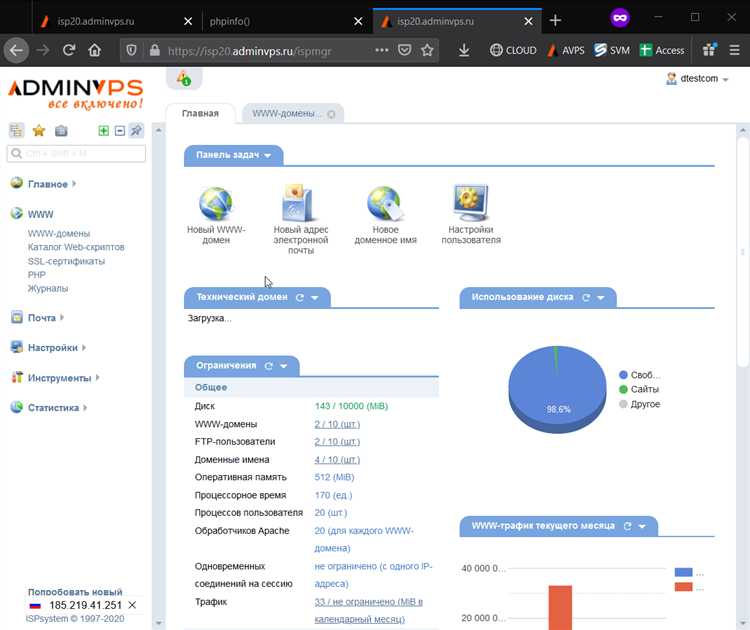750x630 pixels.
Task: Bookmark this page with the star icon
Action: 427,50
